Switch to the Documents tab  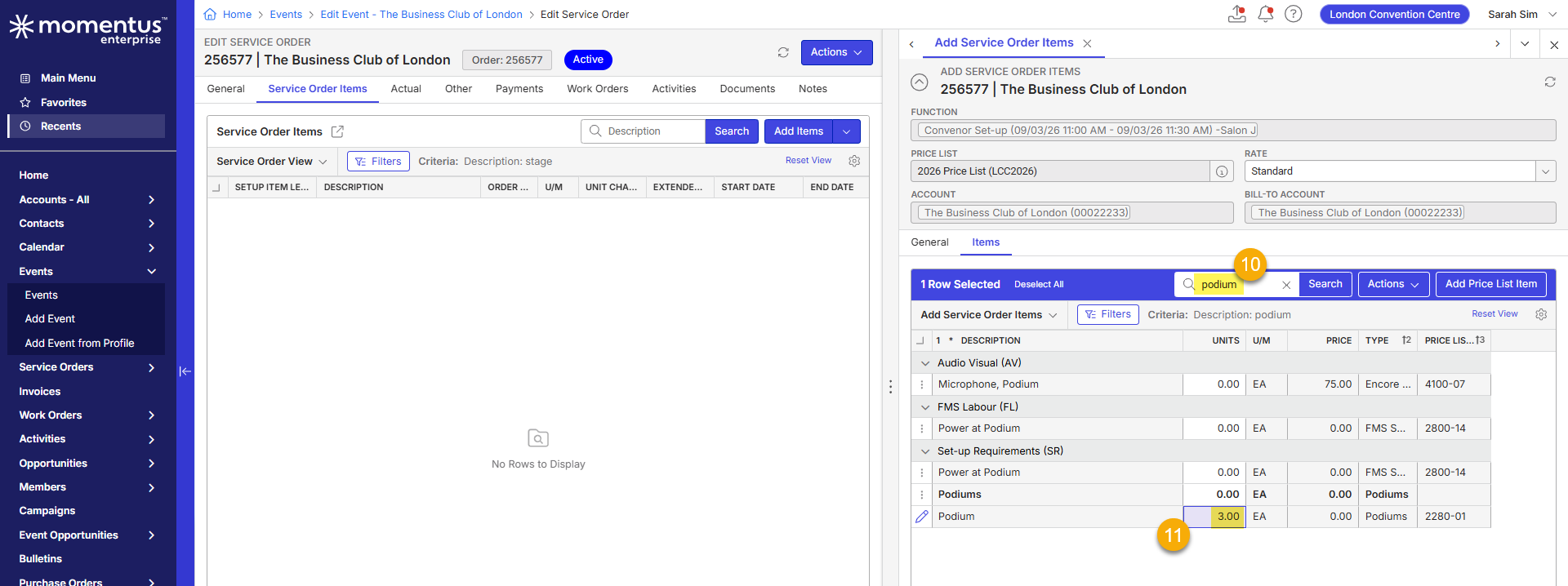tap(747, 89)
